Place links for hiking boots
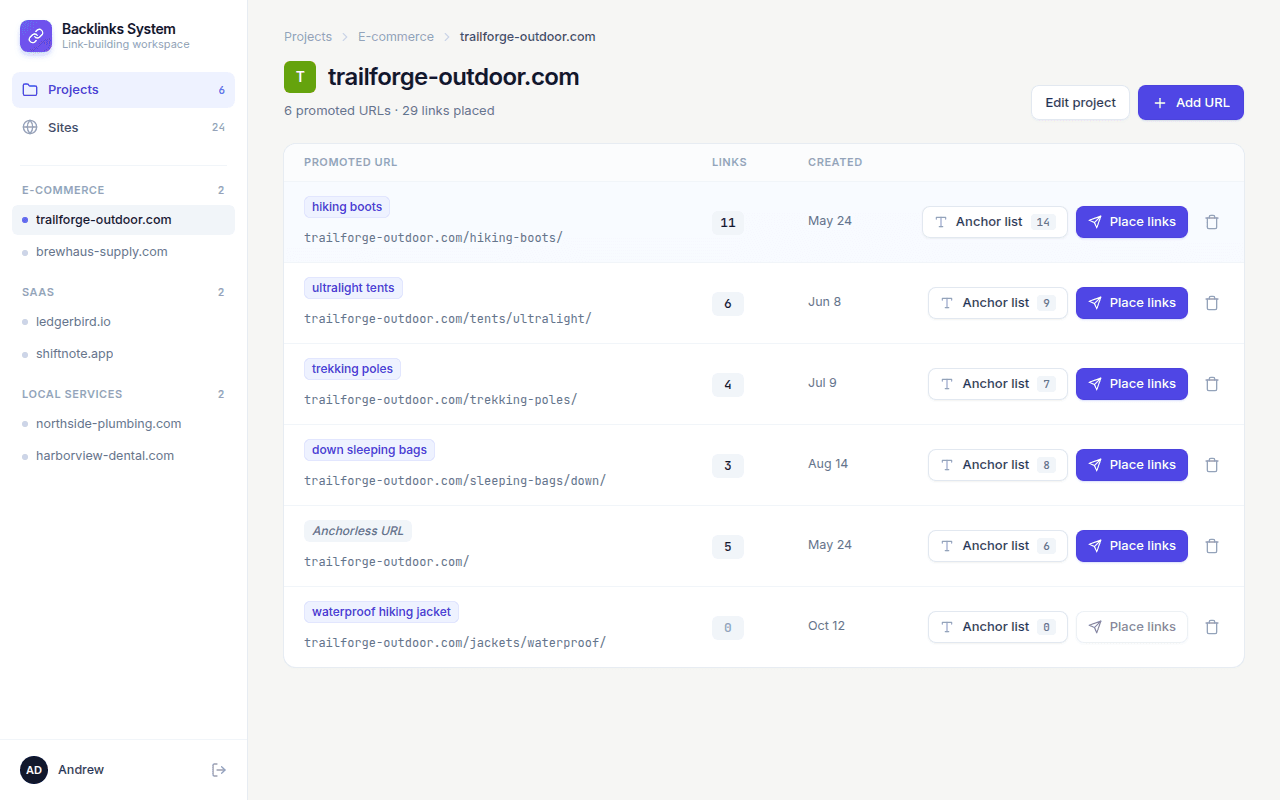Screen dimensions: 1280x800 point(1132,222)
